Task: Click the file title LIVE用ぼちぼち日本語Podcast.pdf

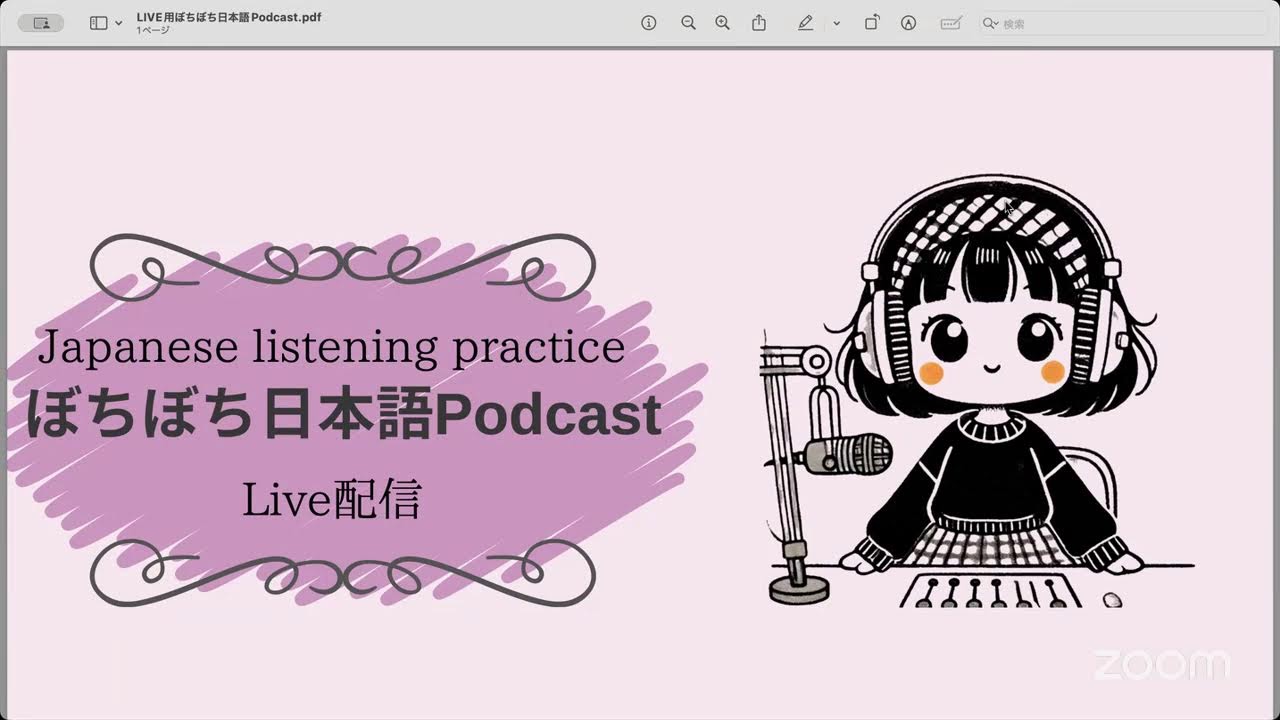Action: click(x=229, y=17)
